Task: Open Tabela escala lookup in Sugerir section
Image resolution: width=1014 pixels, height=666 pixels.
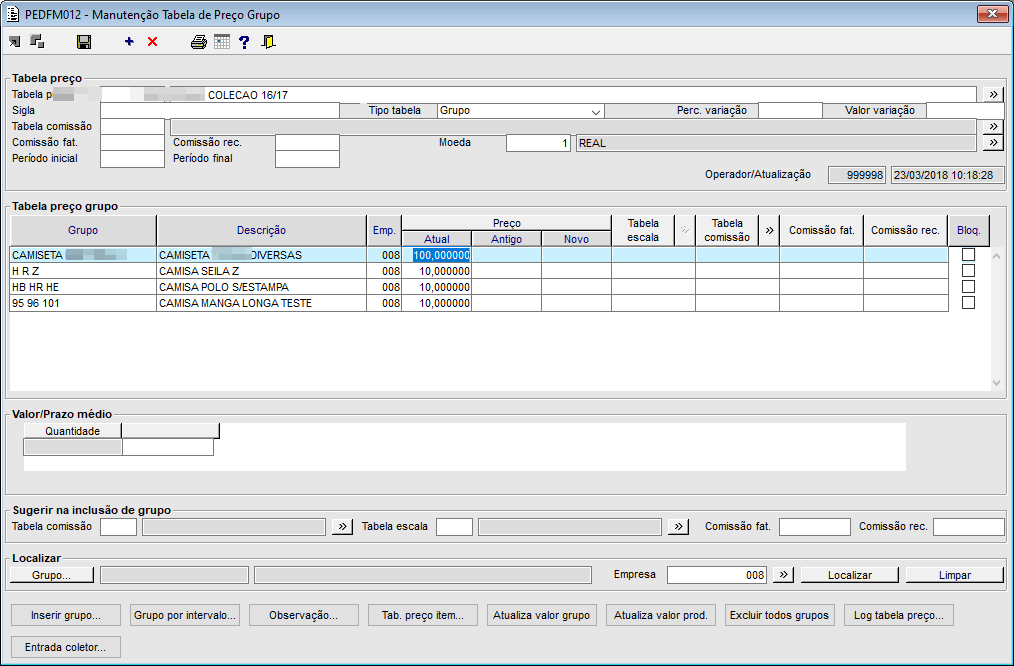Action: coord(678,527)
